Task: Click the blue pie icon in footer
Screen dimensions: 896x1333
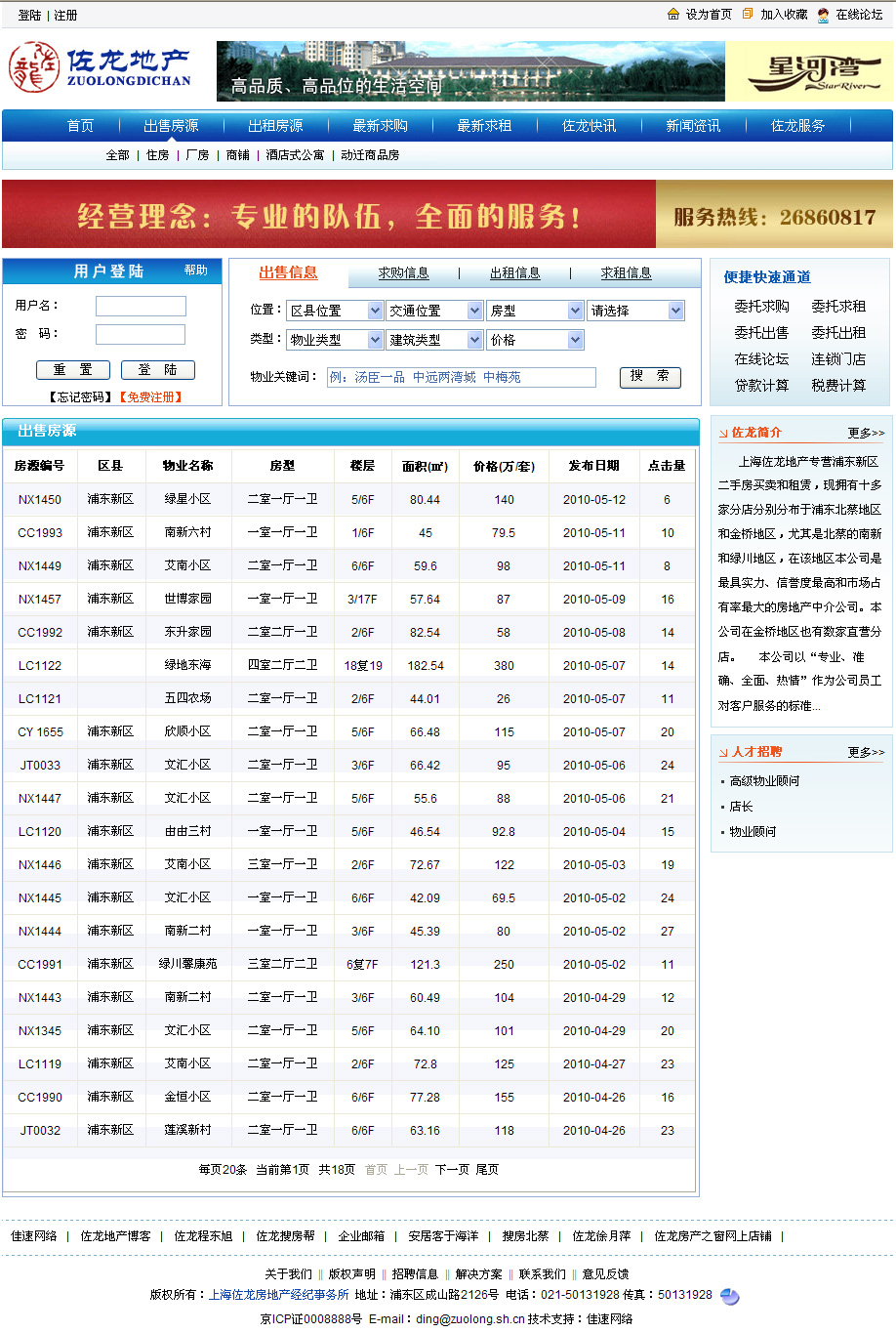Action: point(729,1296)
